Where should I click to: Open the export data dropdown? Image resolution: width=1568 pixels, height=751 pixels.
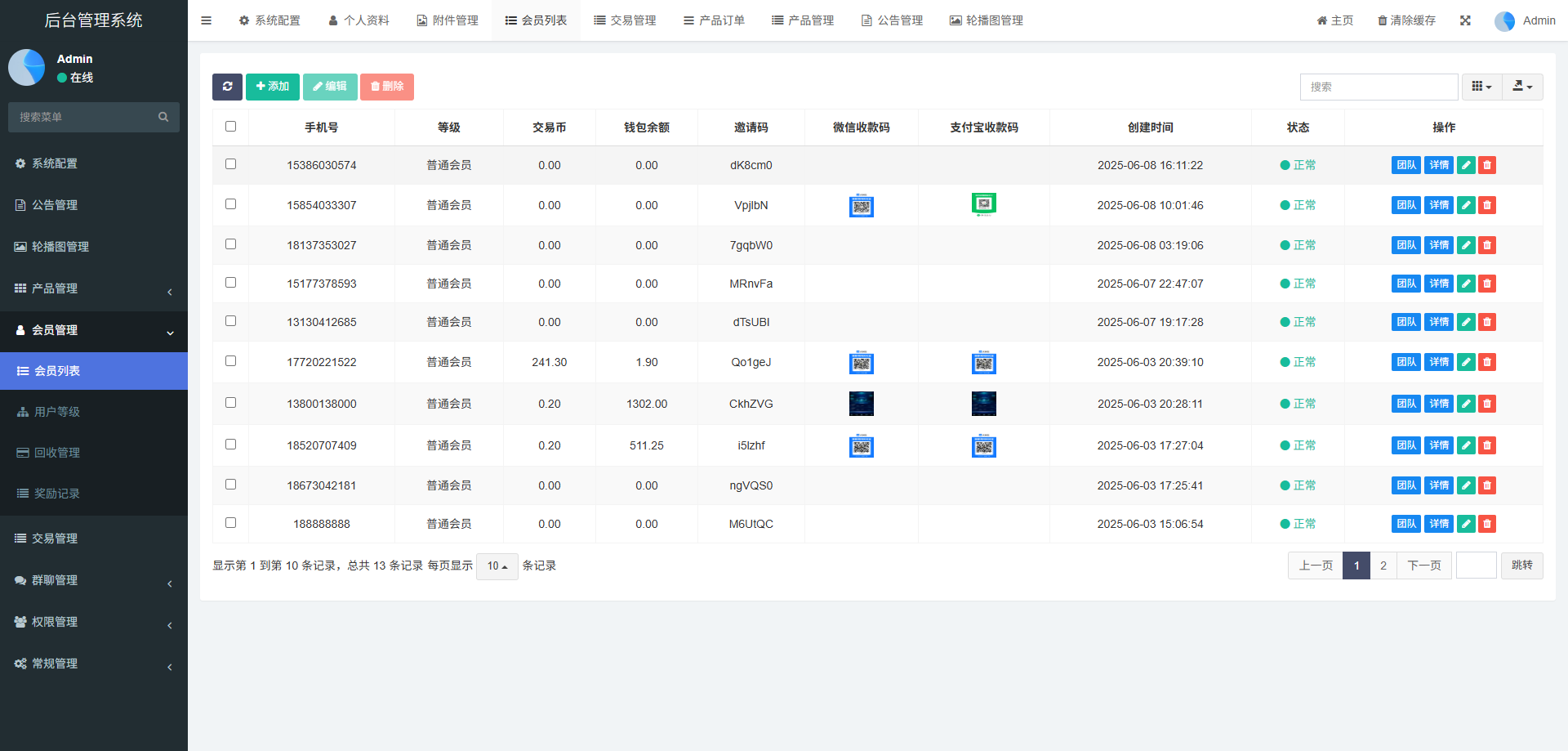[1522, 87]
